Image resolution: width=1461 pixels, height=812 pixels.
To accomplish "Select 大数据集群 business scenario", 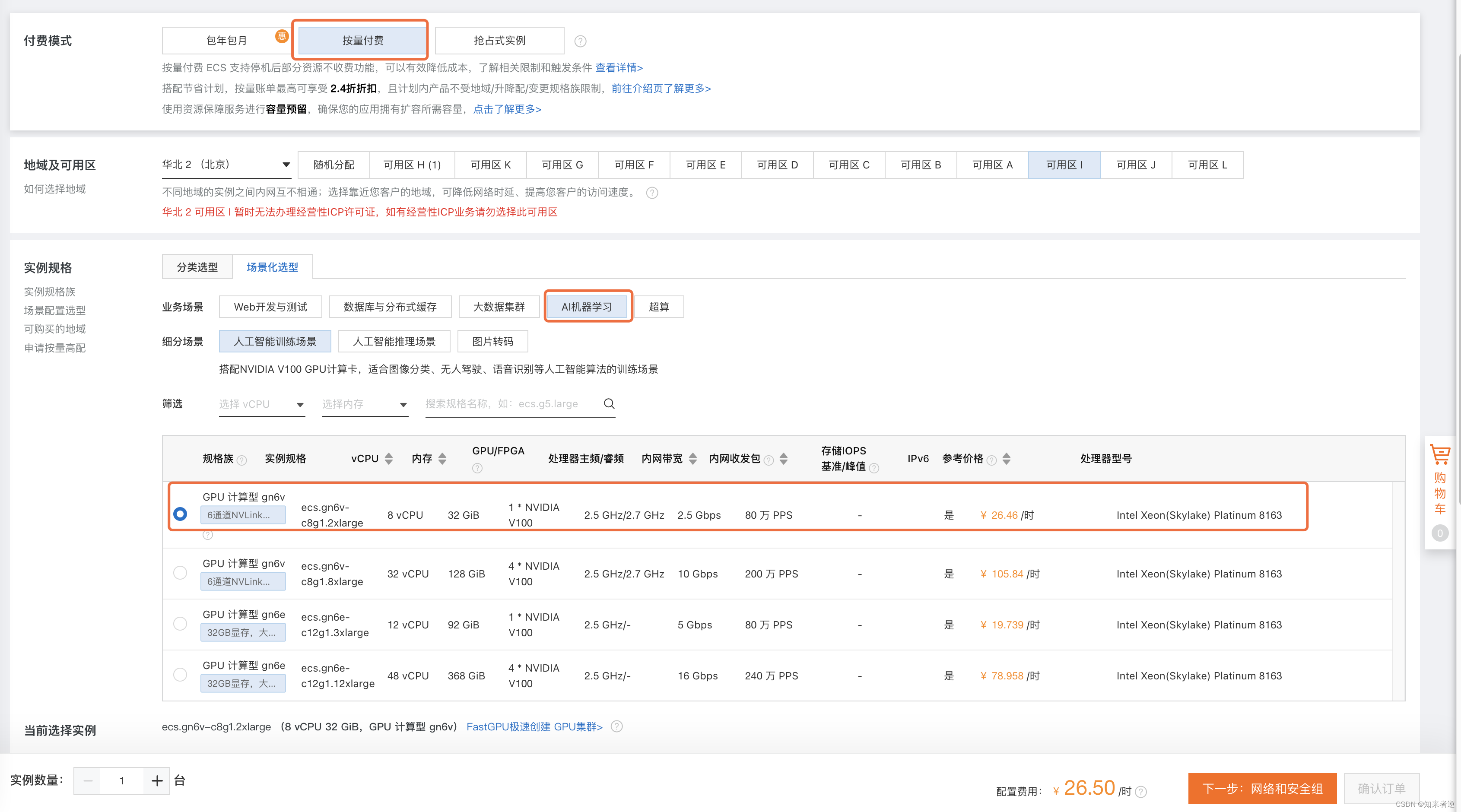I will point(499,307).
